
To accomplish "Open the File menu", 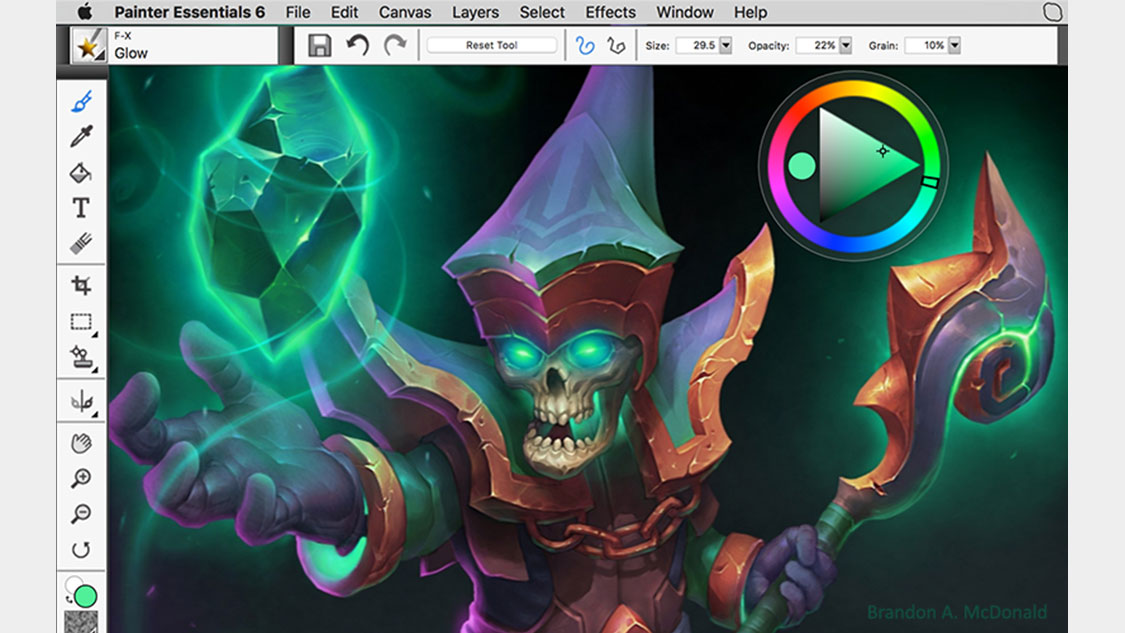I will 298,12.
